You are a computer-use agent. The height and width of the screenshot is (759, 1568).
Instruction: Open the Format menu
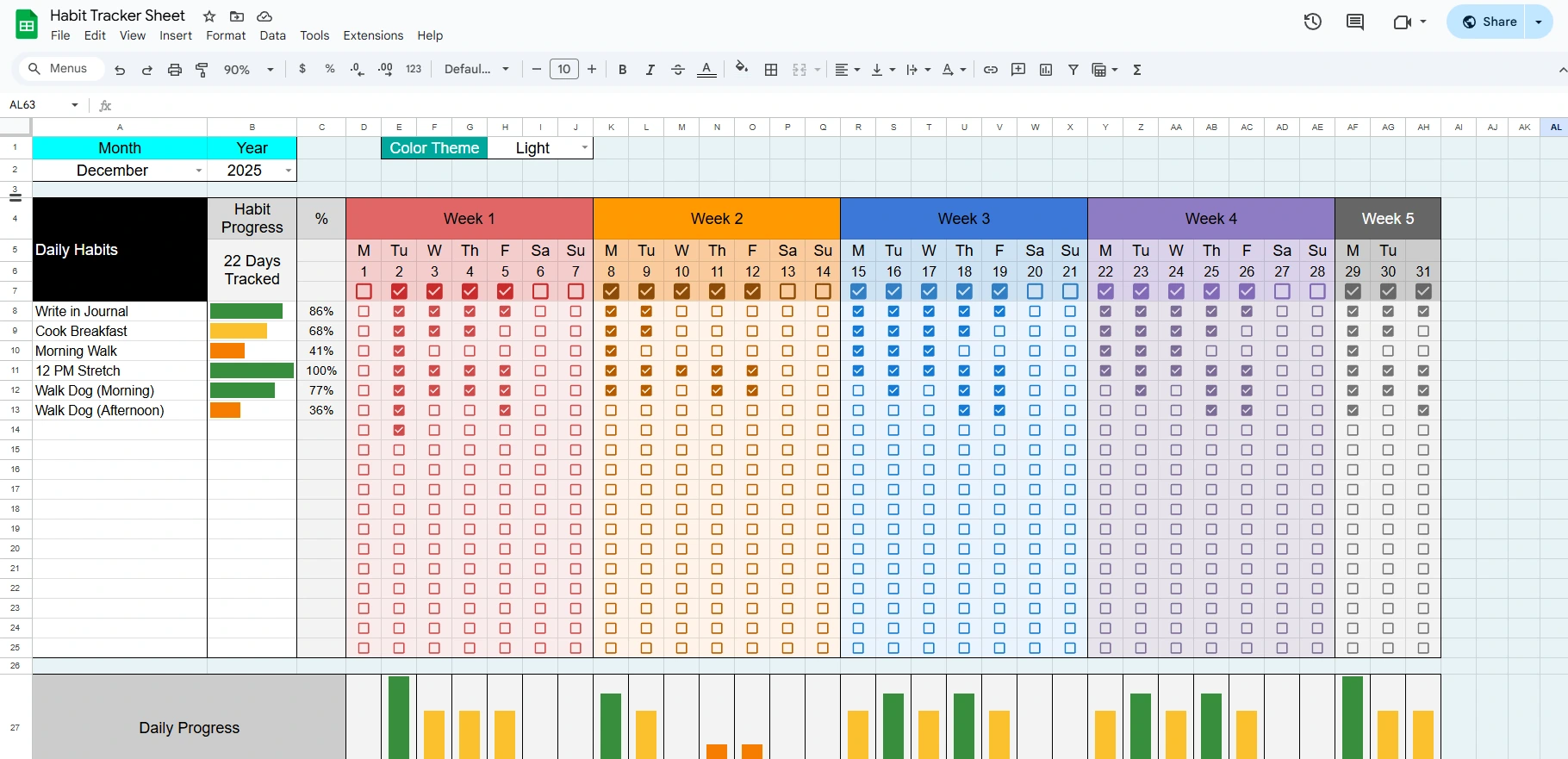(x=226, y=35)
